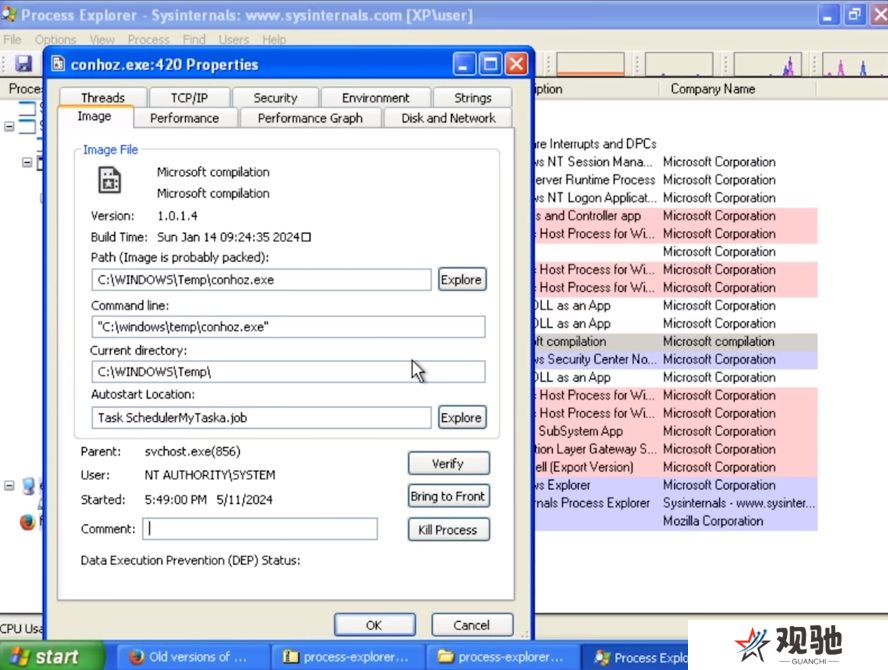Open the Process menu
The width and height of the screenshot is (888, 670).
pos(148,40)
